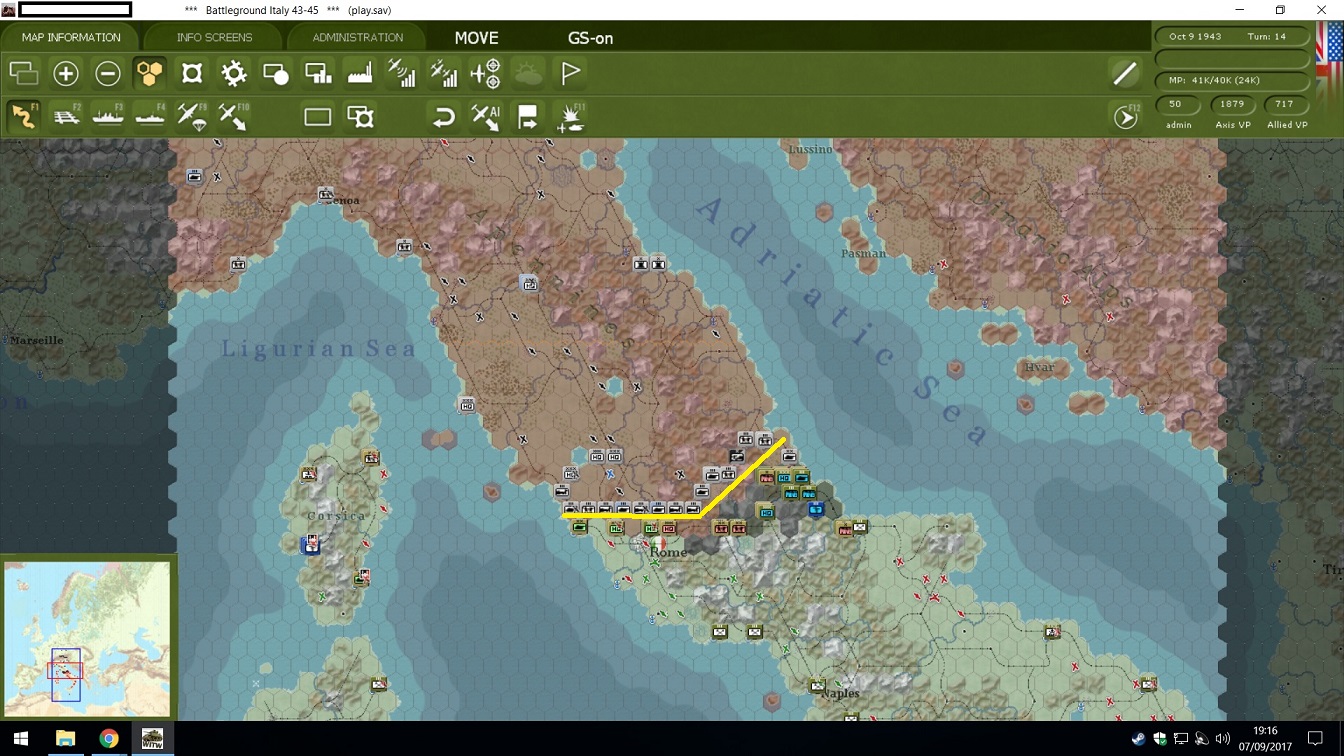Select the Amphibious transport mode (F4) icon

coord(150,116)
